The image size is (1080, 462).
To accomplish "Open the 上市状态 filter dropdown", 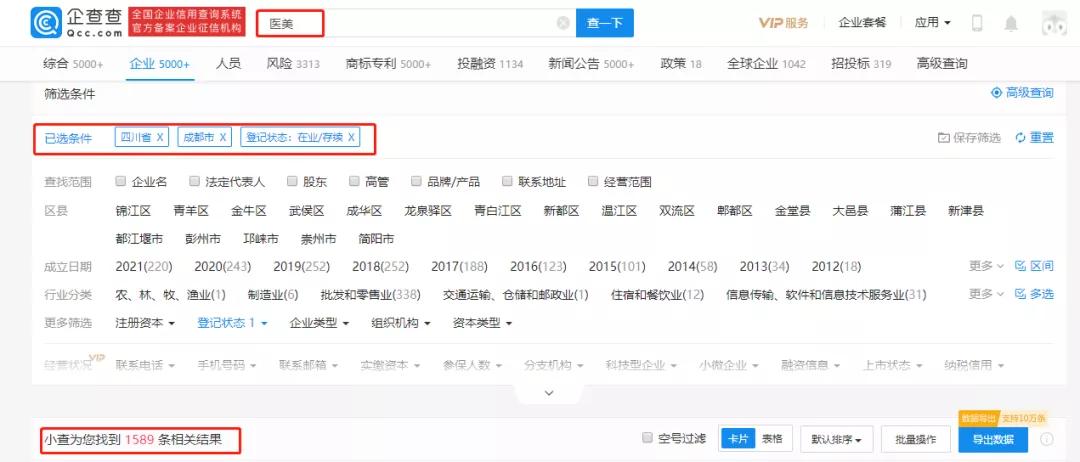I will coord(894,365).
